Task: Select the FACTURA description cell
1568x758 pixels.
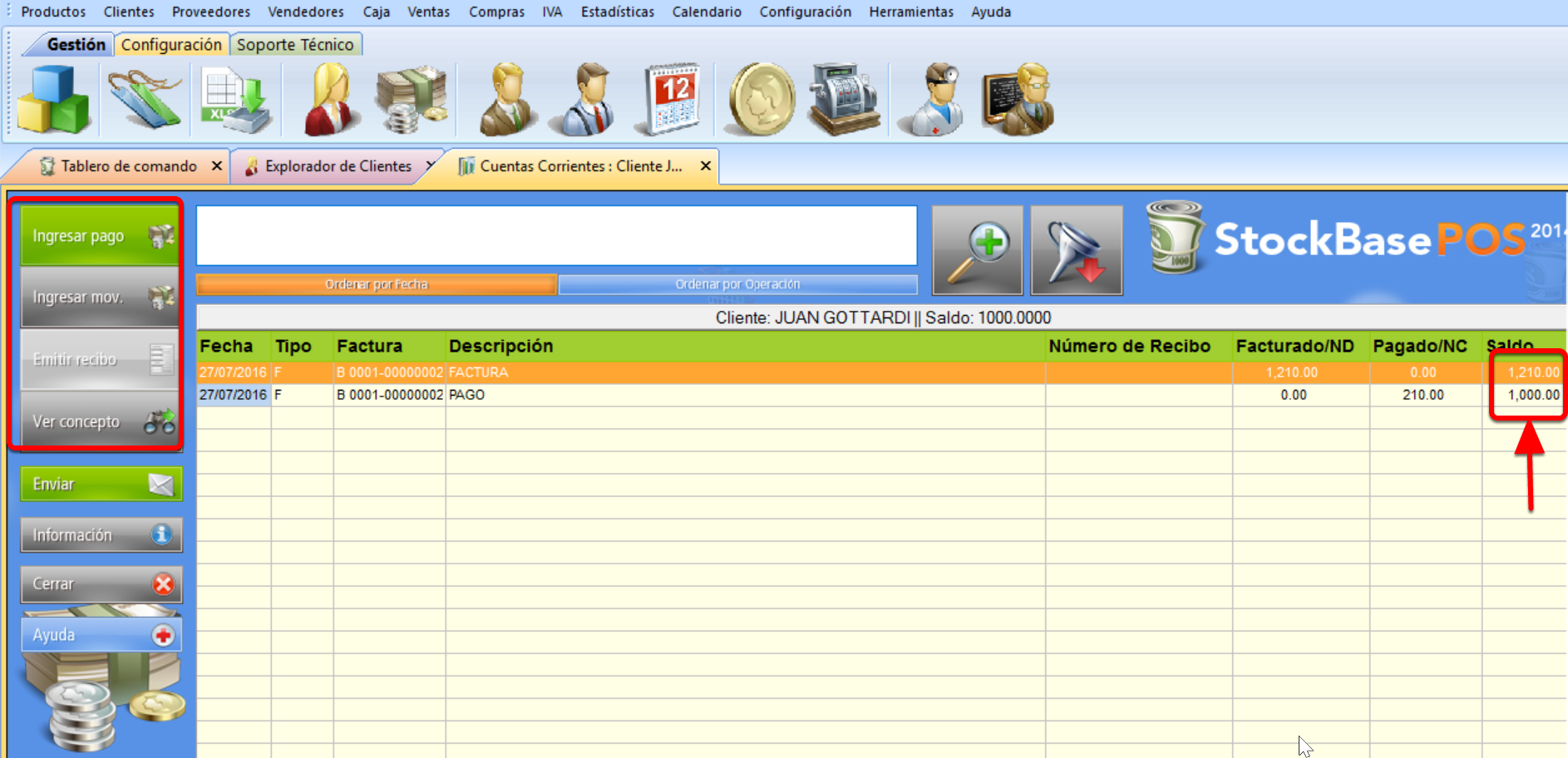Action: (x=745, y=372)
